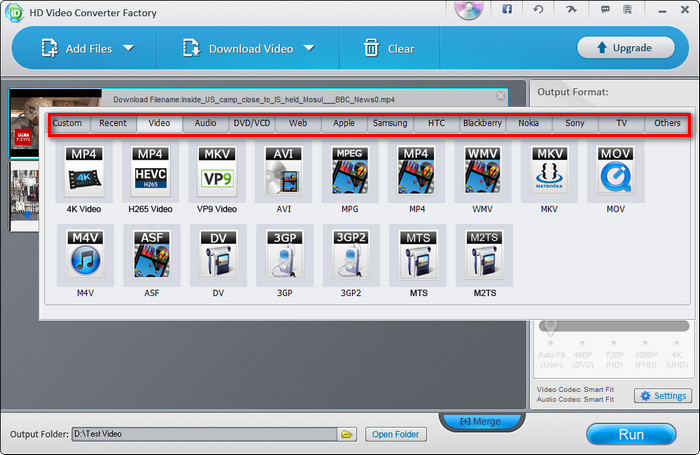Image resolution: width=700 pixels, height=455 pixels.
Task: Open the disc icon in title bar
Action: 469,9
